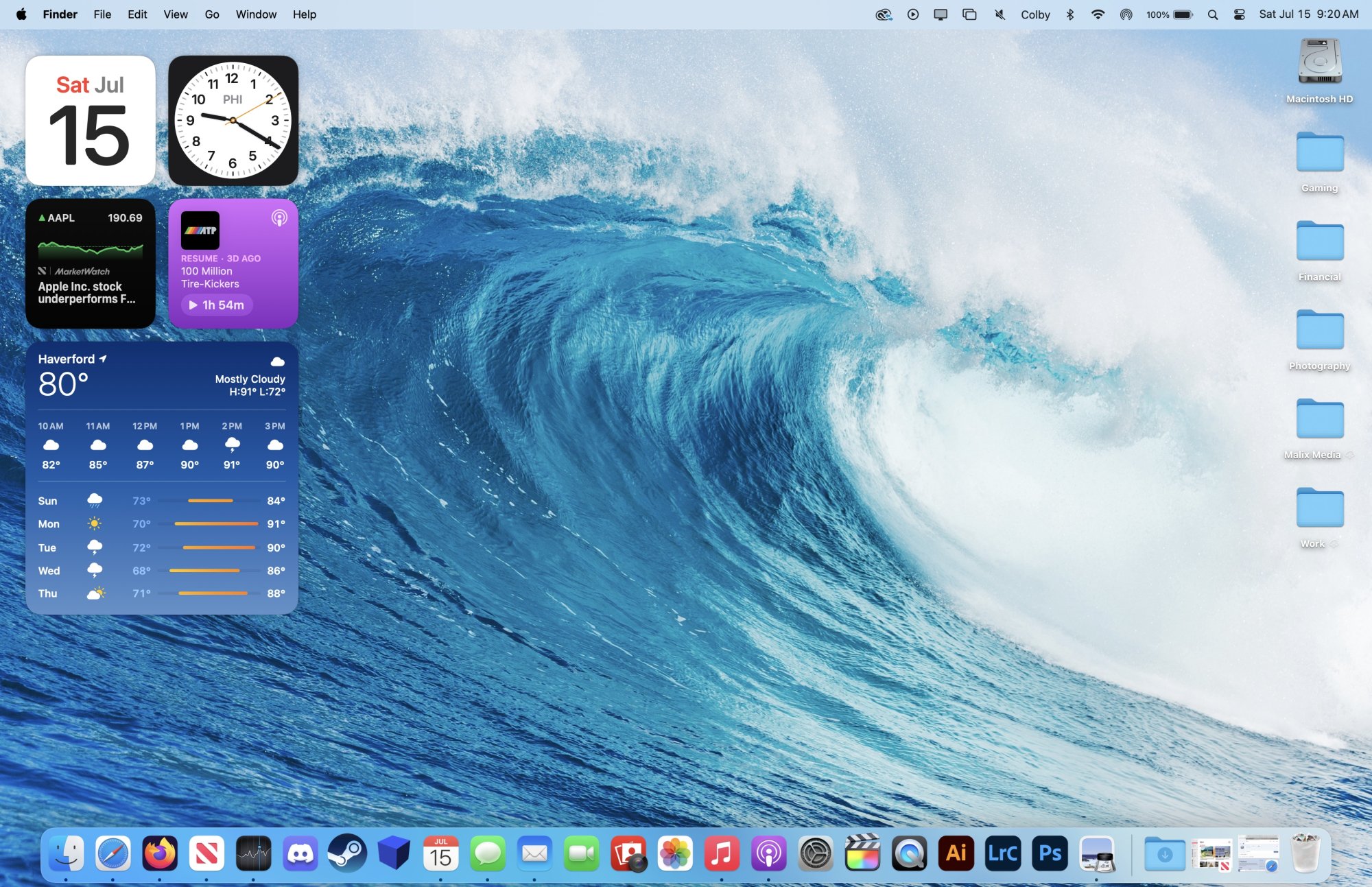Open Control Center in the menu bar

click(x=1239, y=14)
